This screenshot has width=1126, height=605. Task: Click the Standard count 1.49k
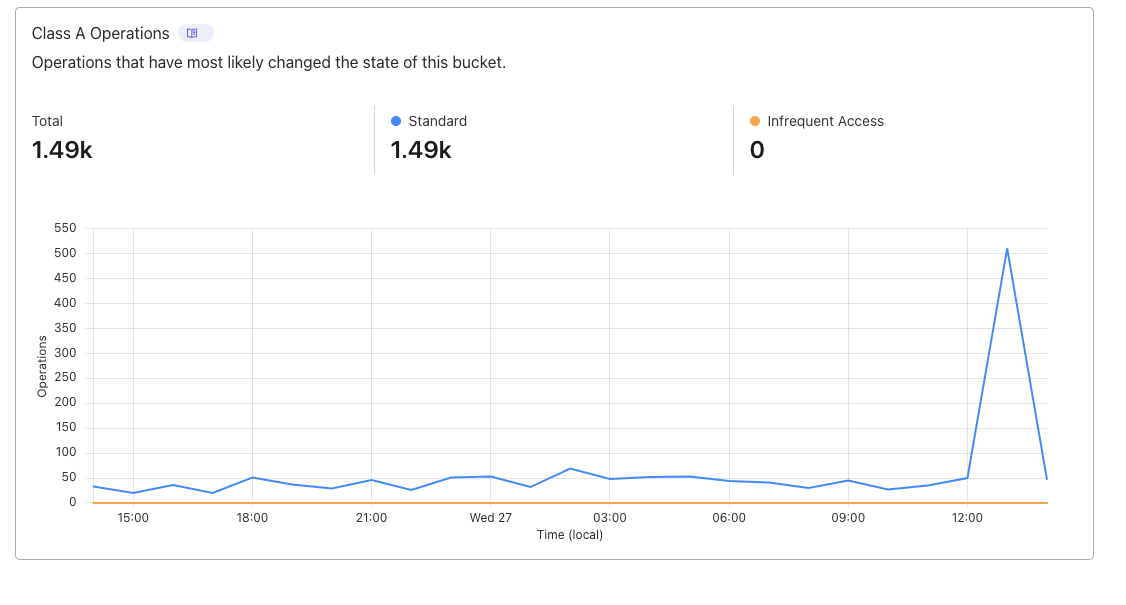[x=422, y=149]
